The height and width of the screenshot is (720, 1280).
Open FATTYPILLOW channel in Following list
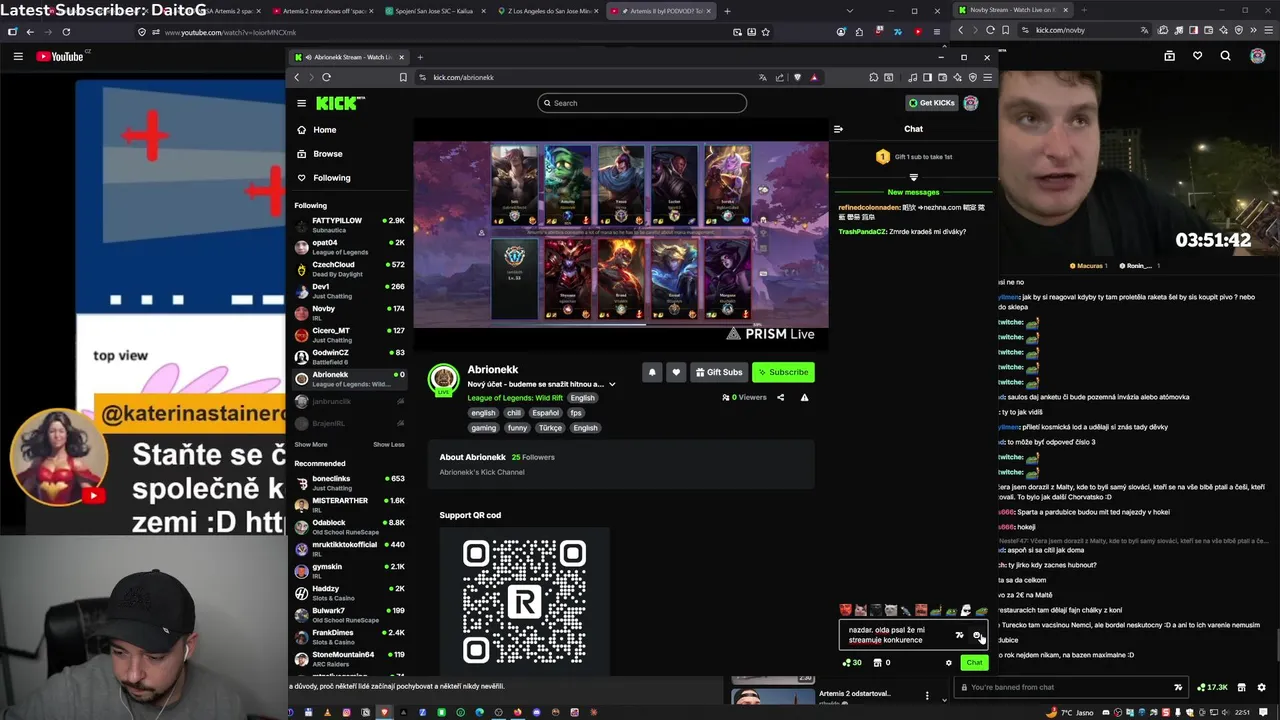coord(350,224)
